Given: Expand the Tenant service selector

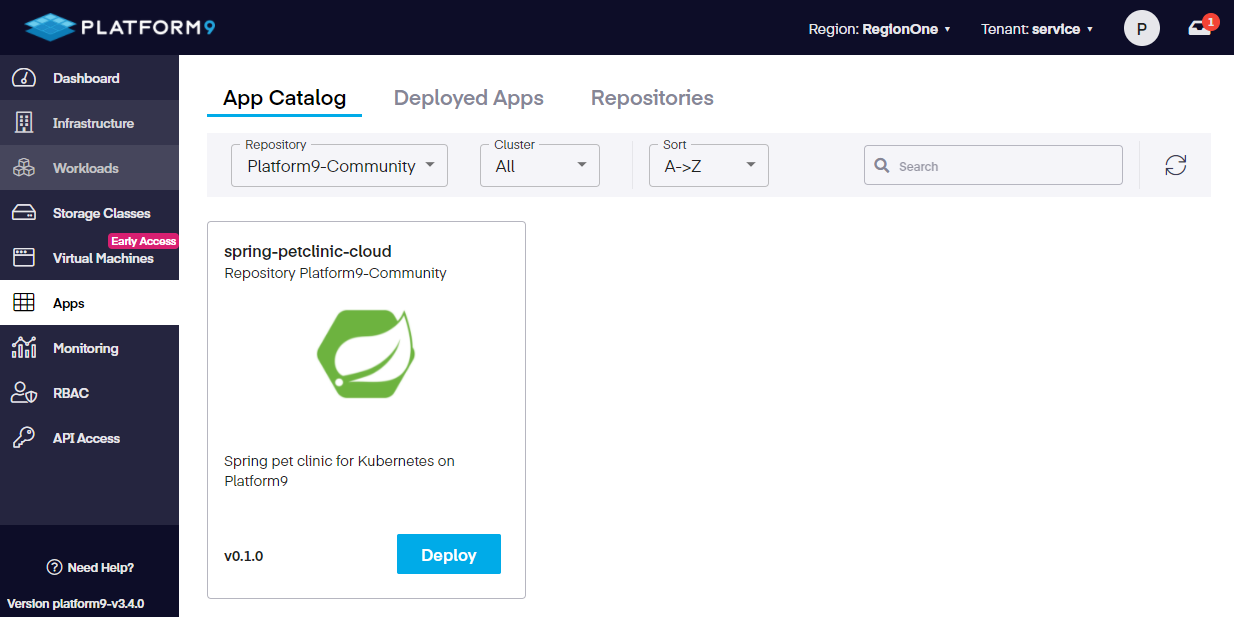Looking at the screenshot, I should [x=1038, y=29].
